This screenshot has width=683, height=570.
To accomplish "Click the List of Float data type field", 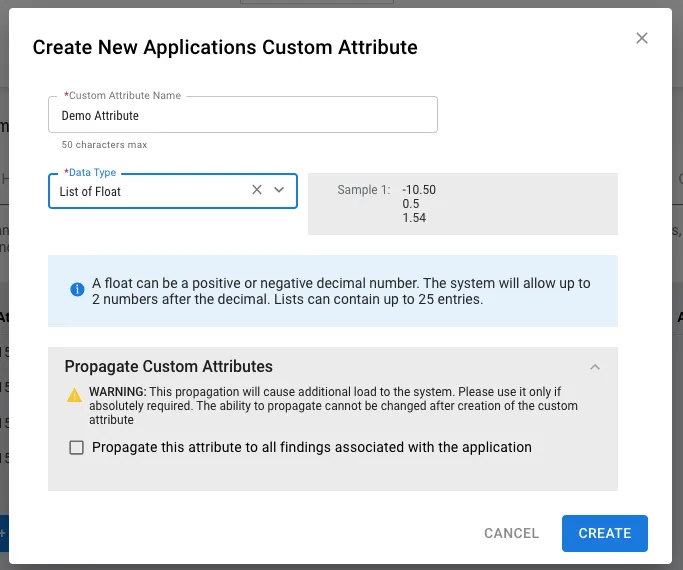I will 172,191.
